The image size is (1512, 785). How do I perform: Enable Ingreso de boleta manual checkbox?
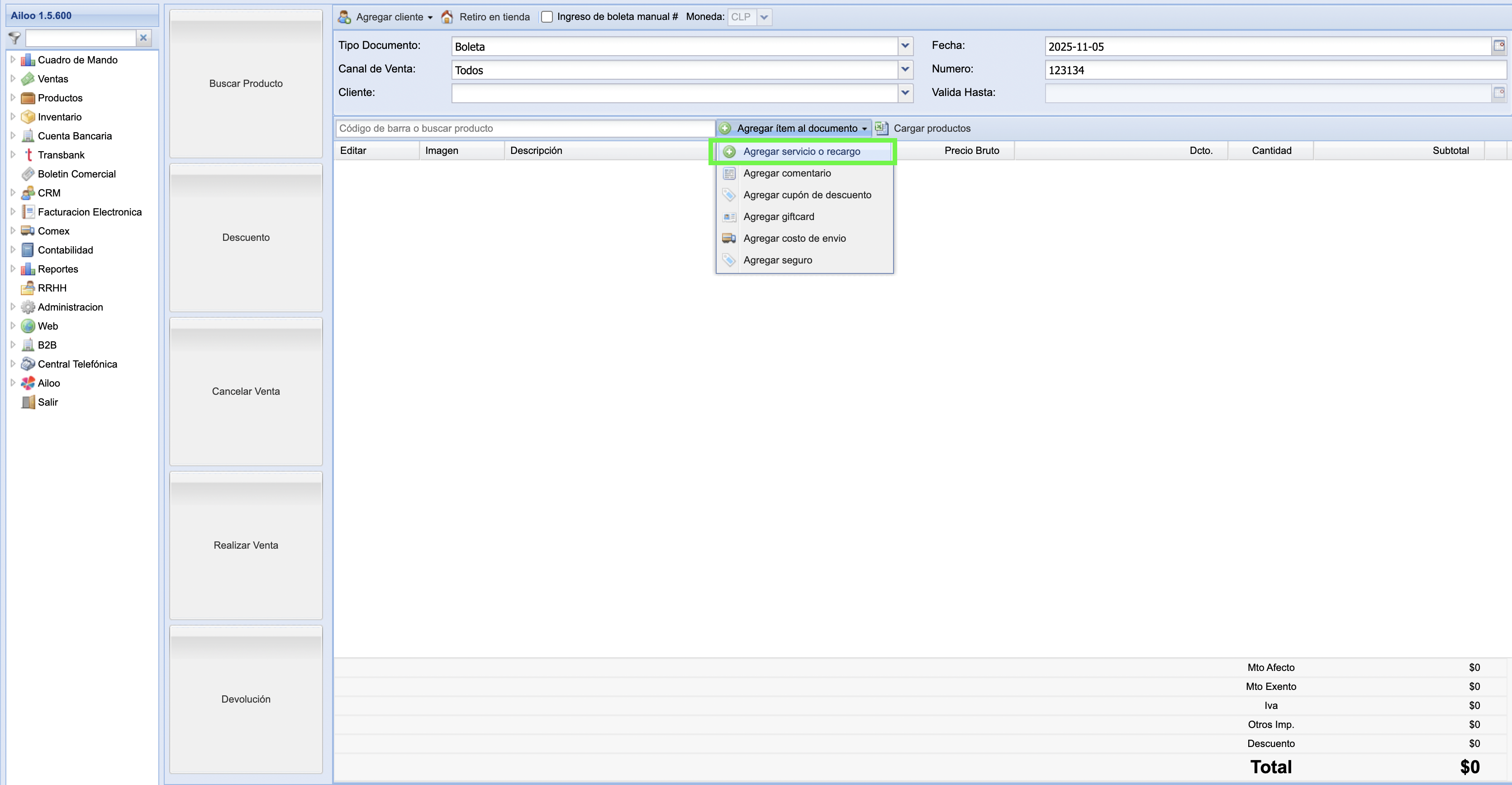547,17
